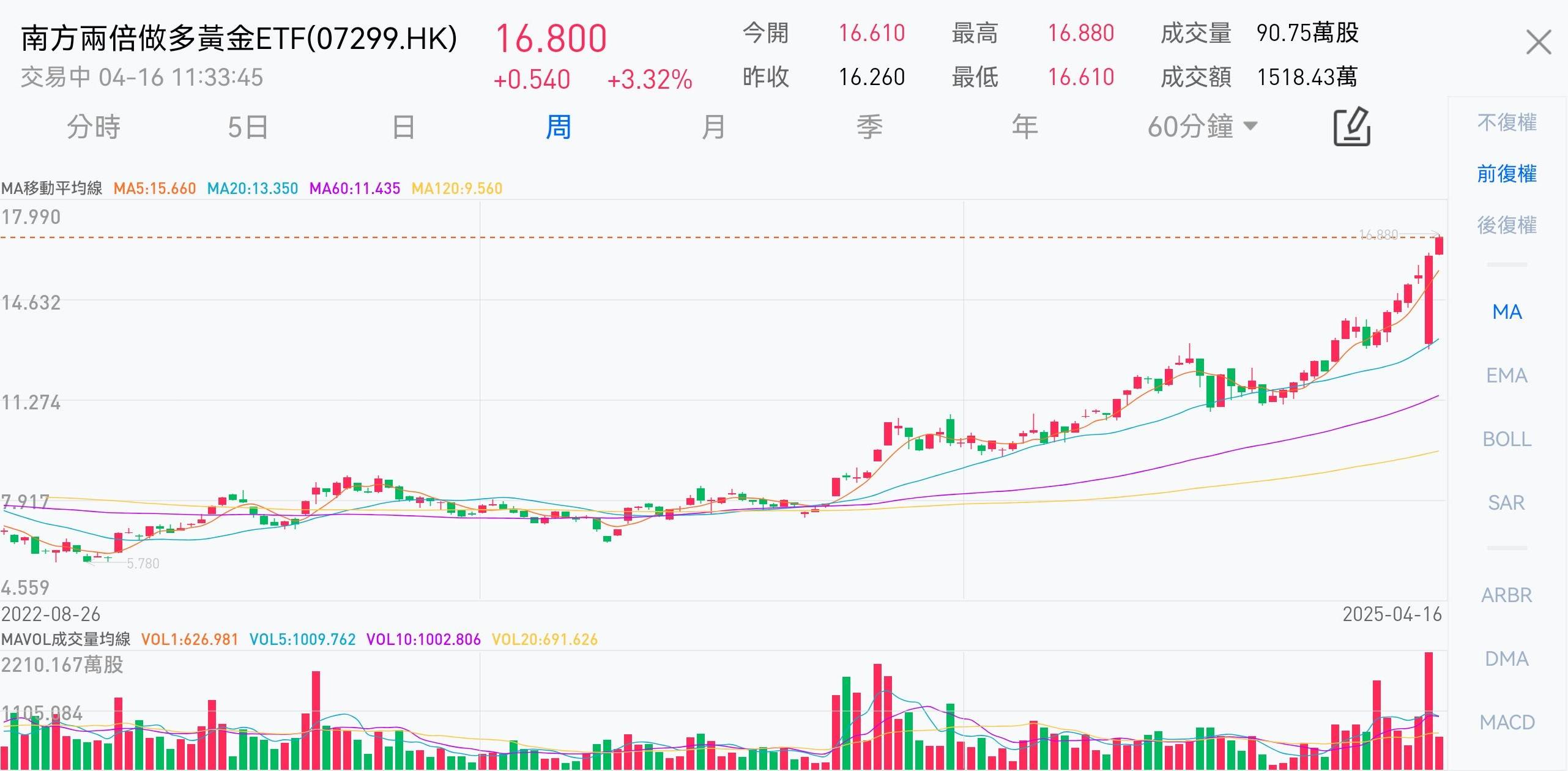Click the ETF name 南方兩倍做多黃金ETF(07299.HK)
Viewport: 1568px width, 771px height.
click(x=239, y=39)
